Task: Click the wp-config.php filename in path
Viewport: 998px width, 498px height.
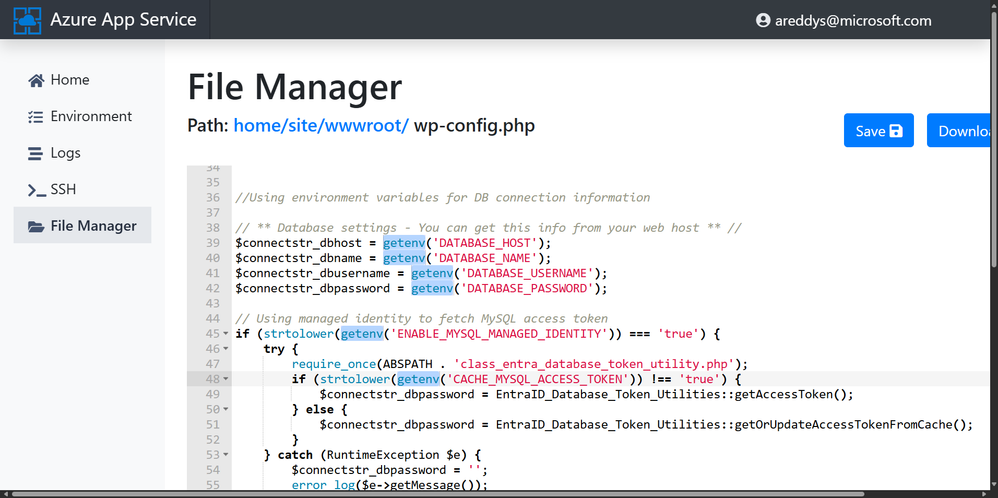Action: click(x=474, y=125)
